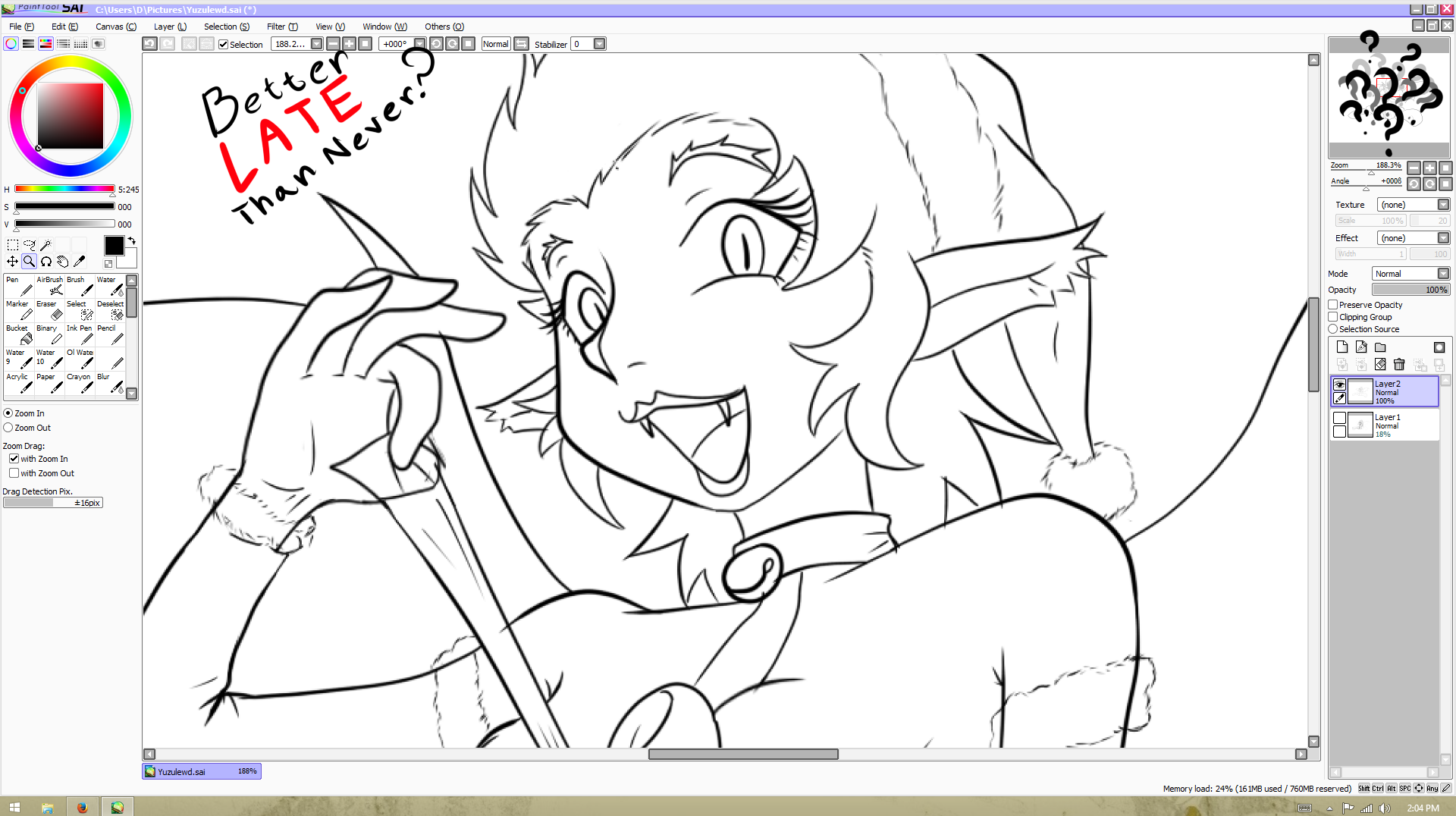
Task: Open the Canvas menu
Action: click(115, 27)
